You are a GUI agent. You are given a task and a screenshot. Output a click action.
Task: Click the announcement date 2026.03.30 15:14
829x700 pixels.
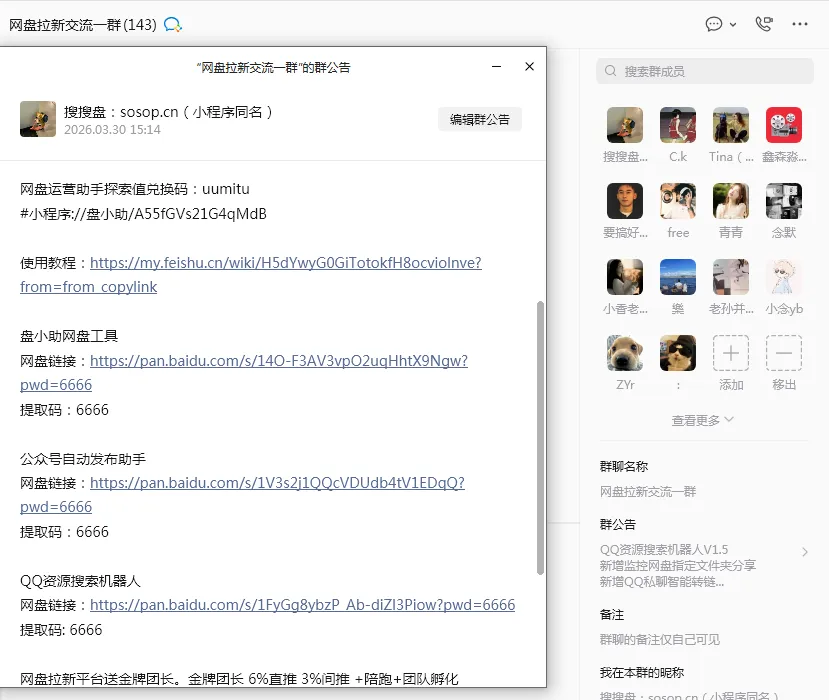(x=112, y=130)
